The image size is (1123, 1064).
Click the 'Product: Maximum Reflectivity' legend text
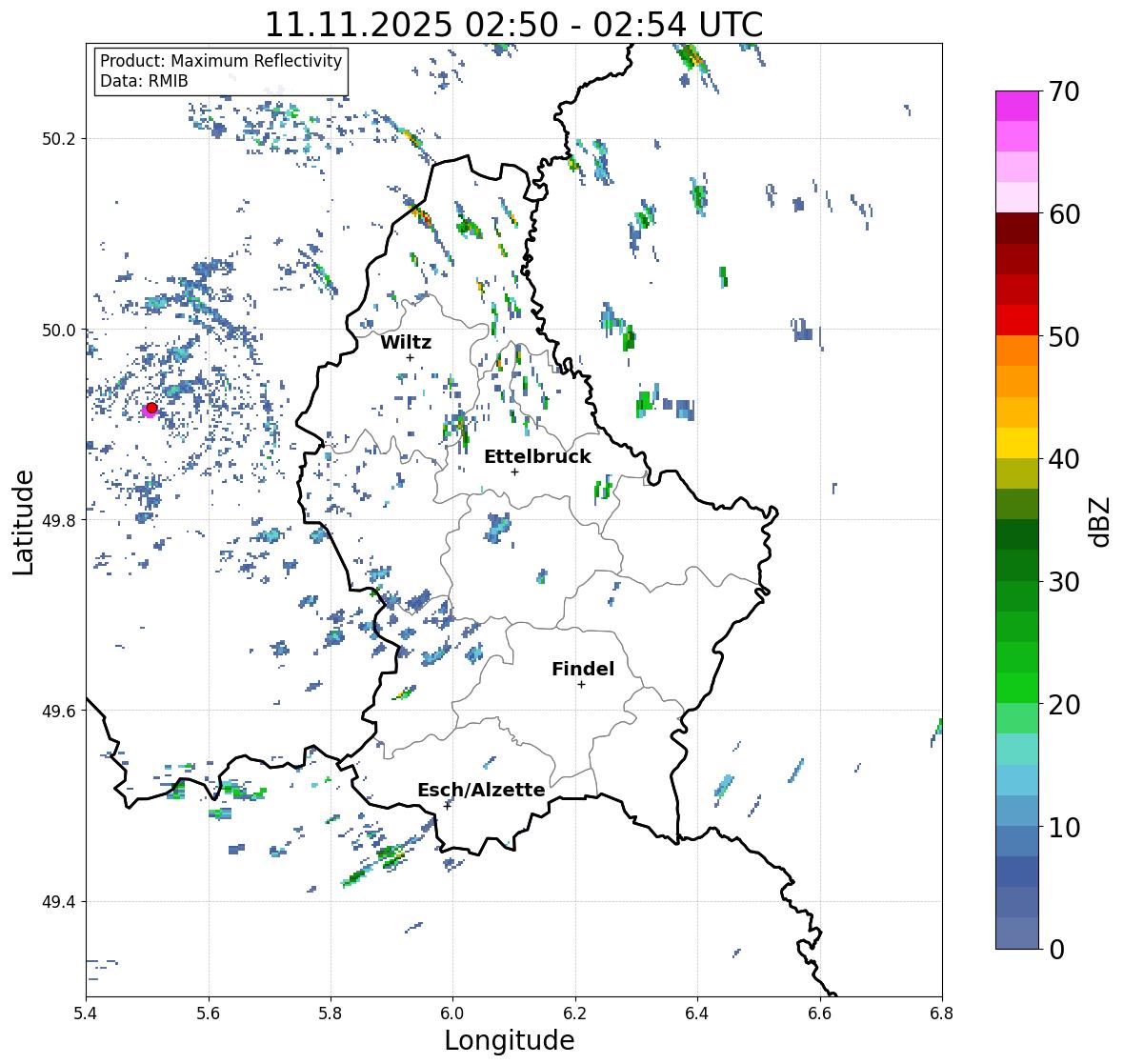221,61
